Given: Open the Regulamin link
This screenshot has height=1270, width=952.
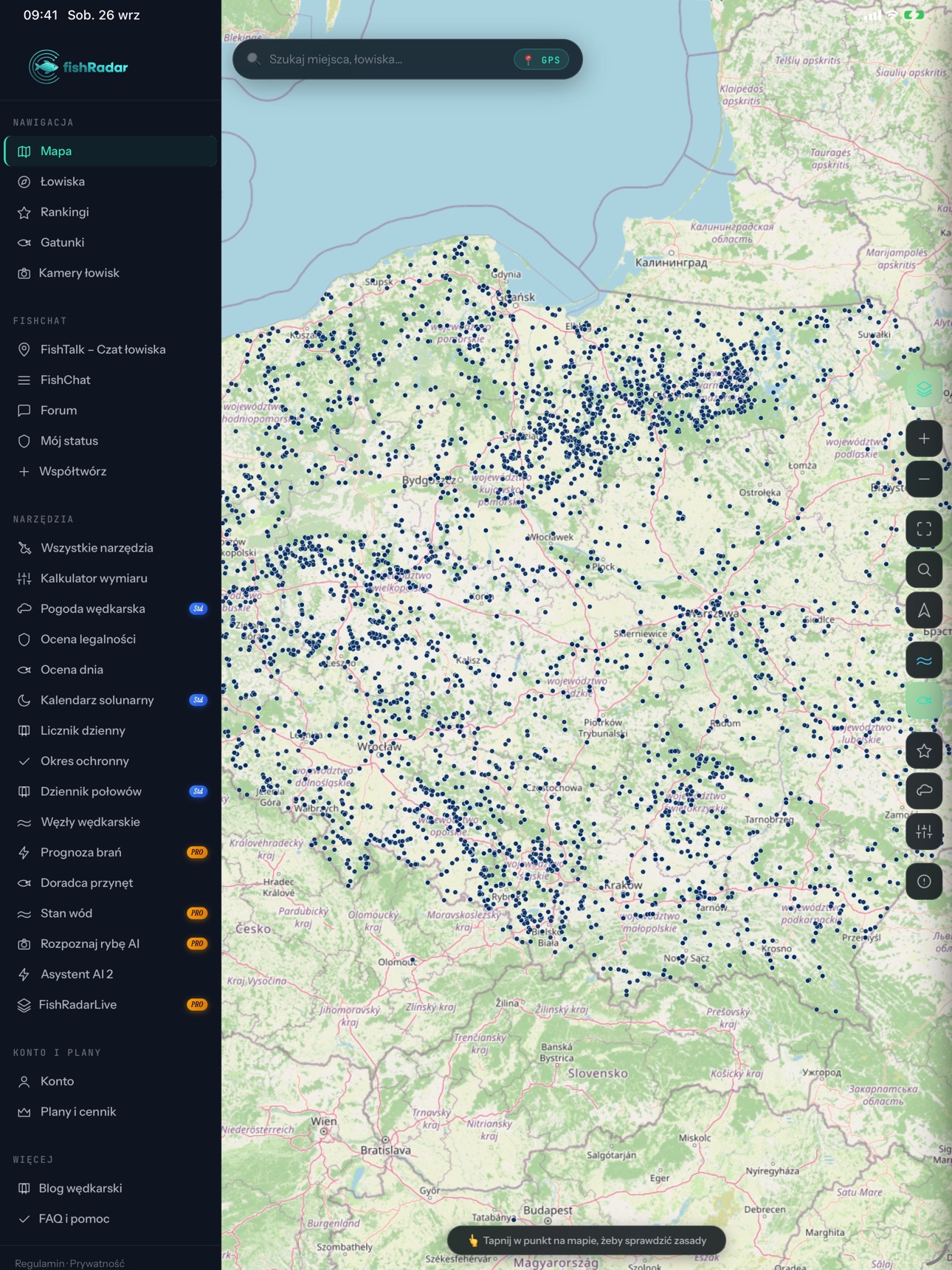Looking at the screenshot, I should [x=40, y=1263].
